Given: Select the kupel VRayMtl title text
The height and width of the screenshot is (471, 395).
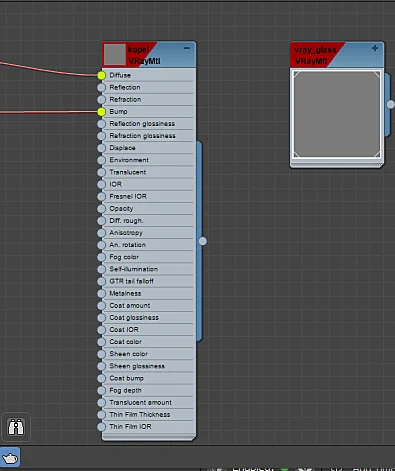Looking at the screenshot, I should coord(144,55).
